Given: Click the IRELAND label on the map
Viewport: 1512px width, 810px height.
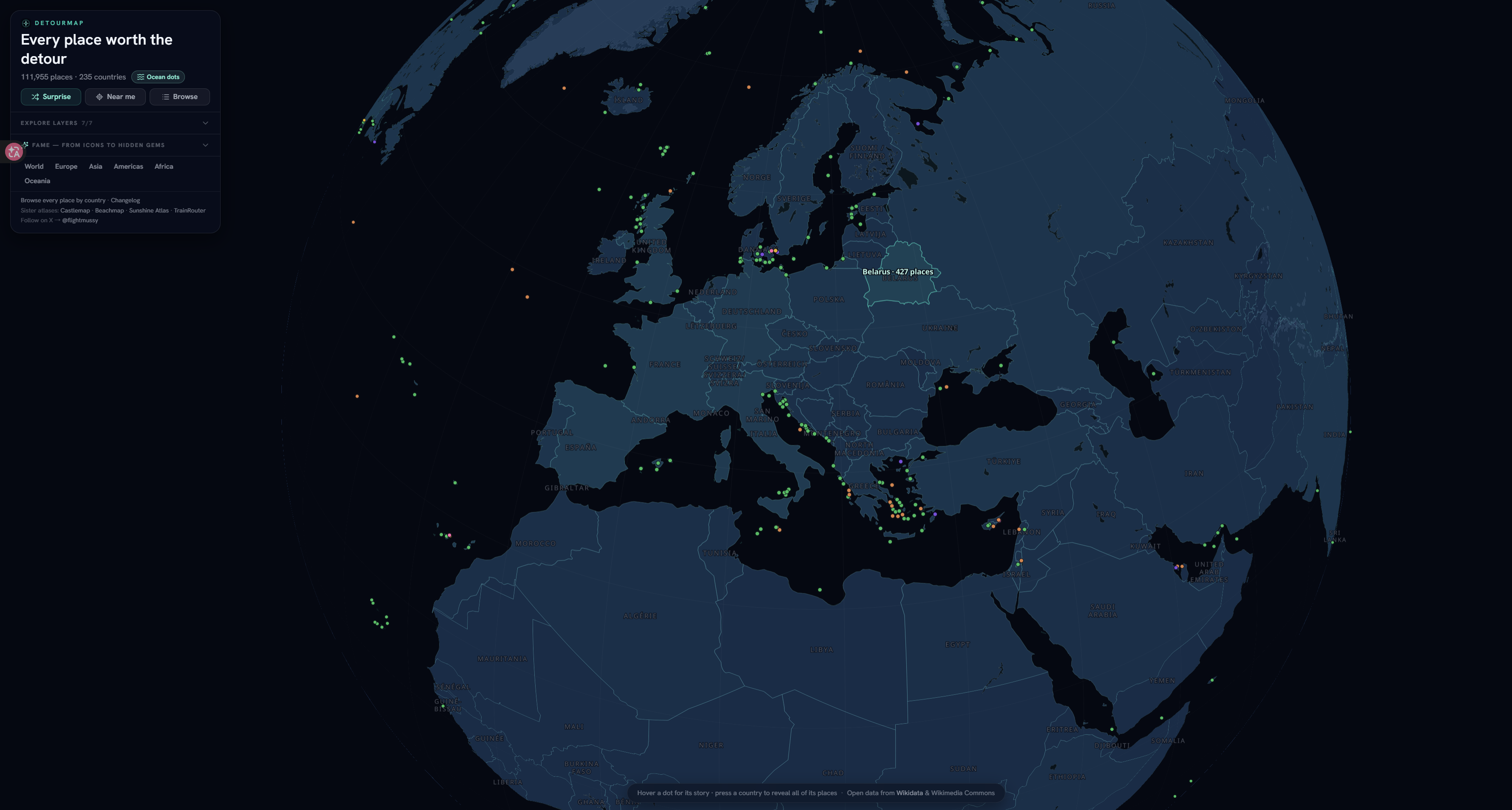Looking at the screenshot, I should pyautogui.click(x=609, y=261).
